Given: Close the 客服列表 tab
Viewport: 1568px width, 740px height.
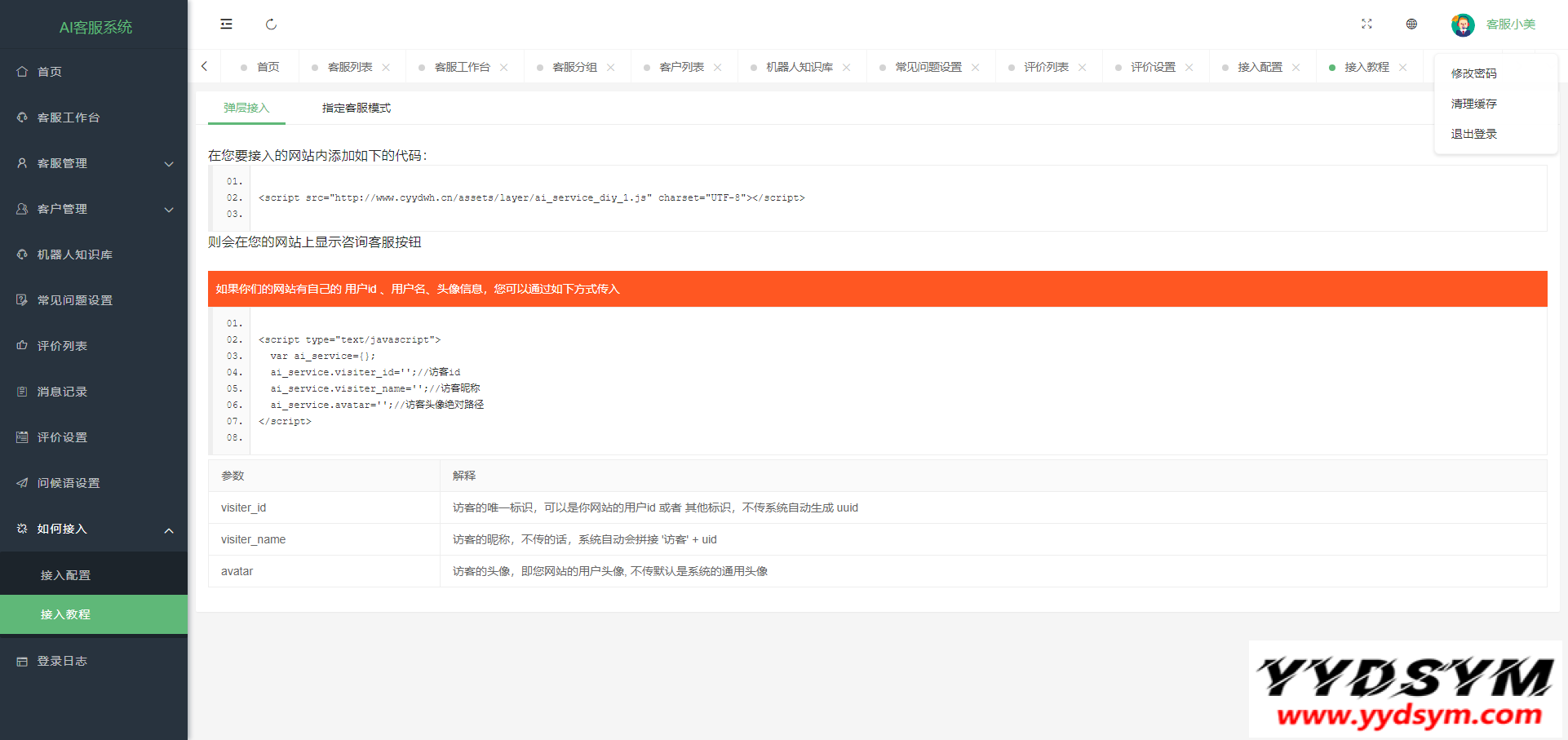Looking at the screenshot, I should 386,68.
